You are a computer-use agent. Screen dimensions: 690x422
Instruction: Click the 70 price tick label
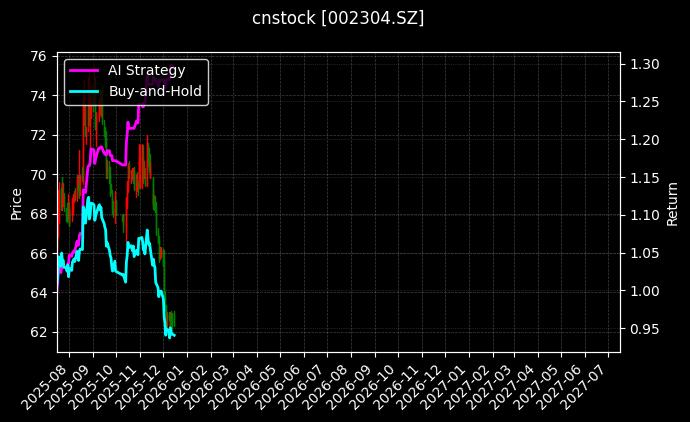(40, 174)
